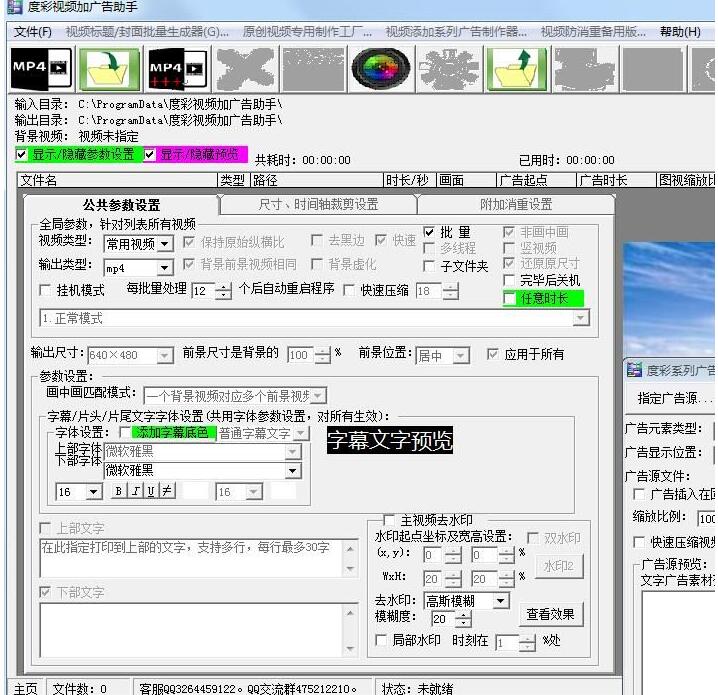Click the greyed-out gear-shaped toolbar icon

[449, 68]
